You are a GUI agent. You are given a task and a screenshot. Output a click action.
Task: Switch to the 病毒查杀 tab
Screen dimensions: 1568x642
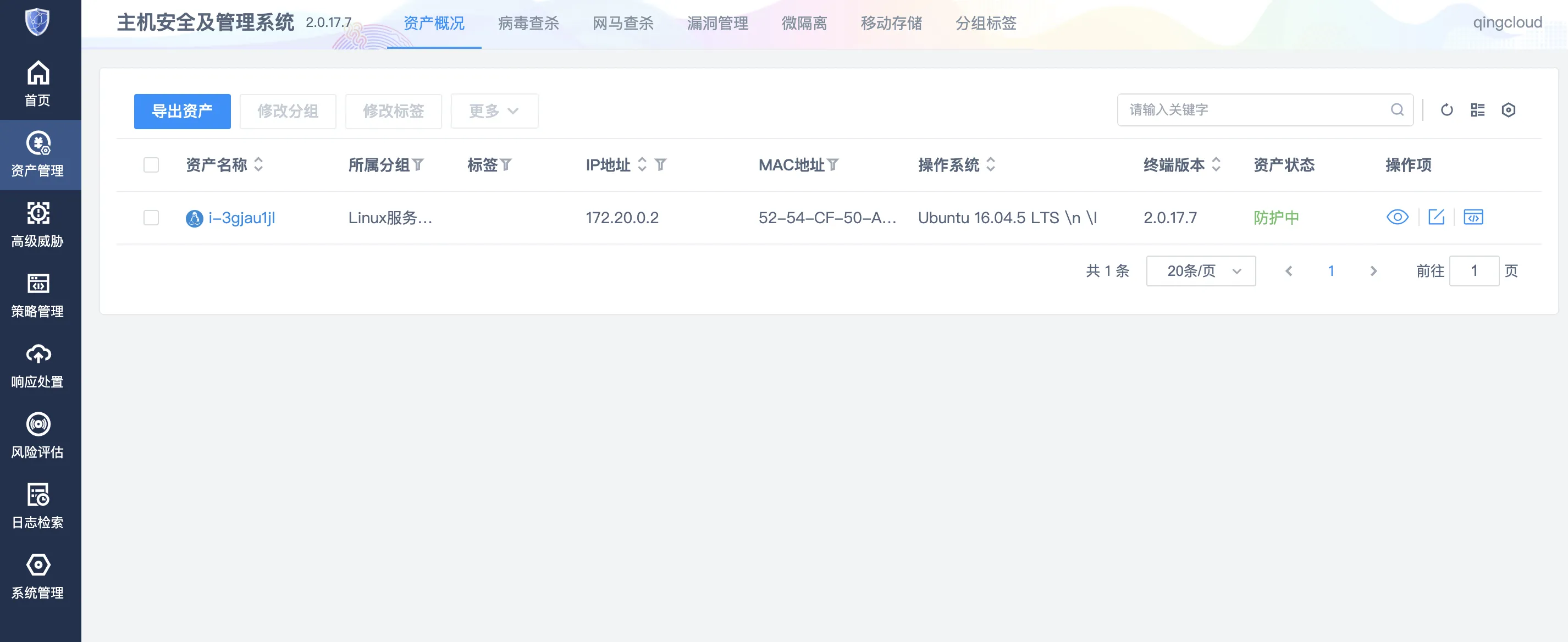coord(528,24)
